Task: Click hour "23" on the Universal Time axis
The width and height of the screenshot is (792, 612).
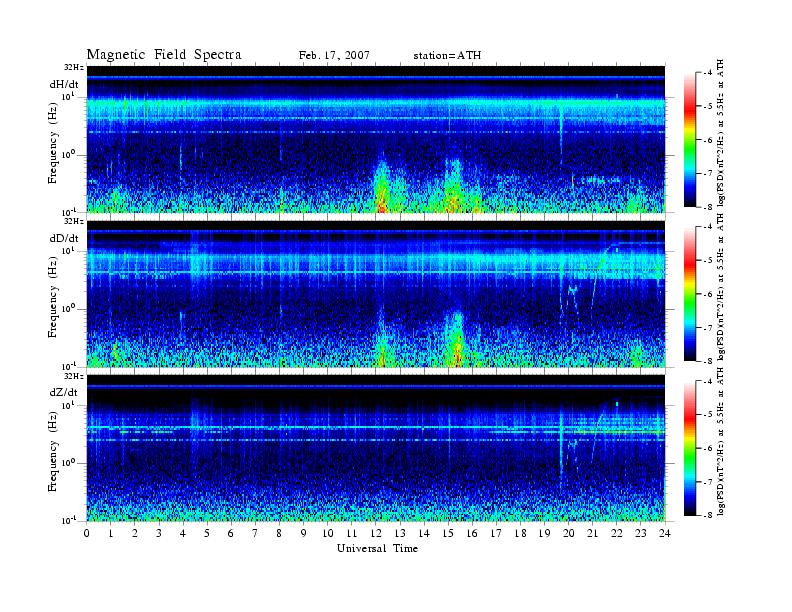Action: (641, 533)
